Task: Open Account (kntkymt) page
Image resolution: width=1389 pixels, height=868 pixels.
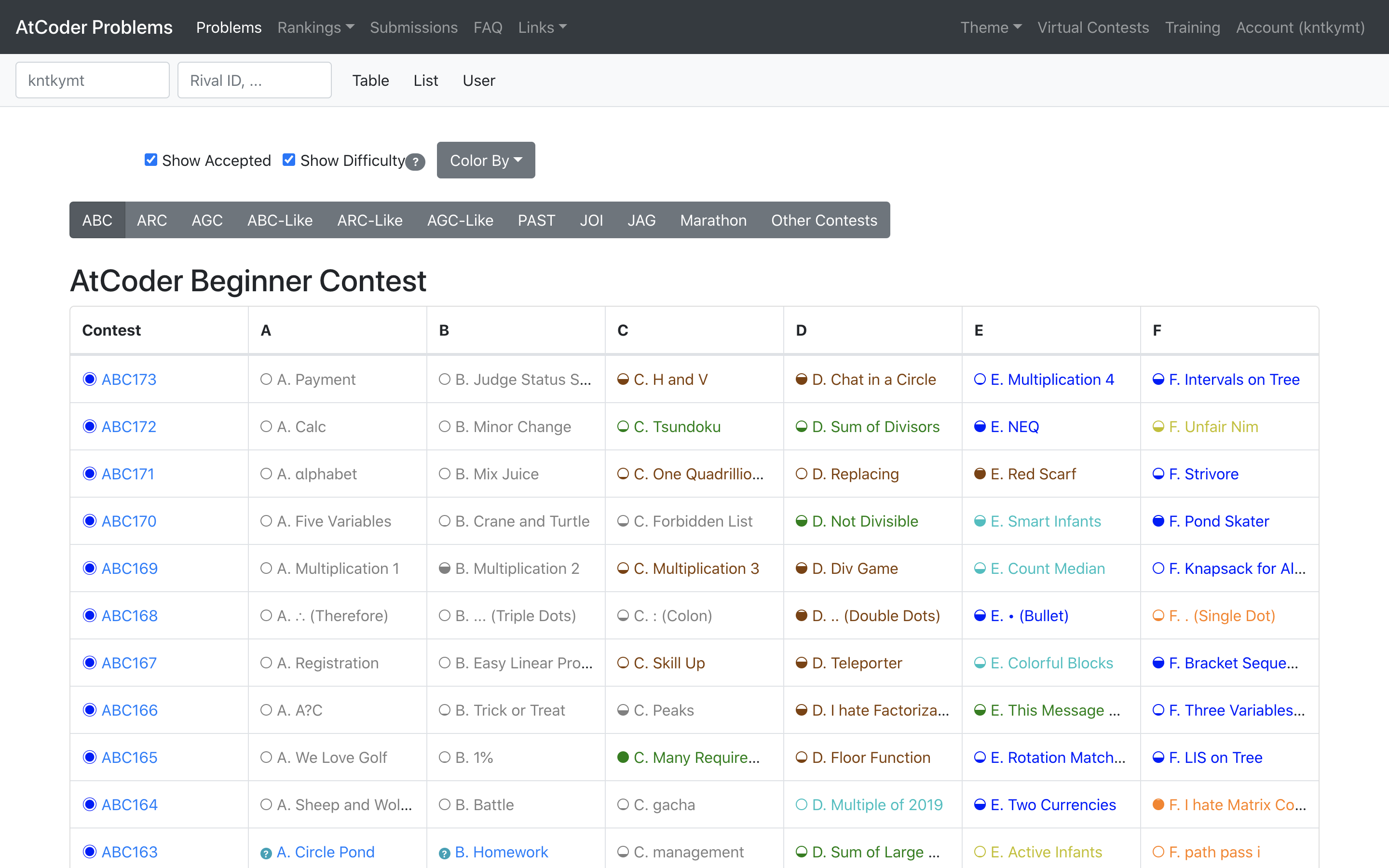Action: (x=1300, y=27)
